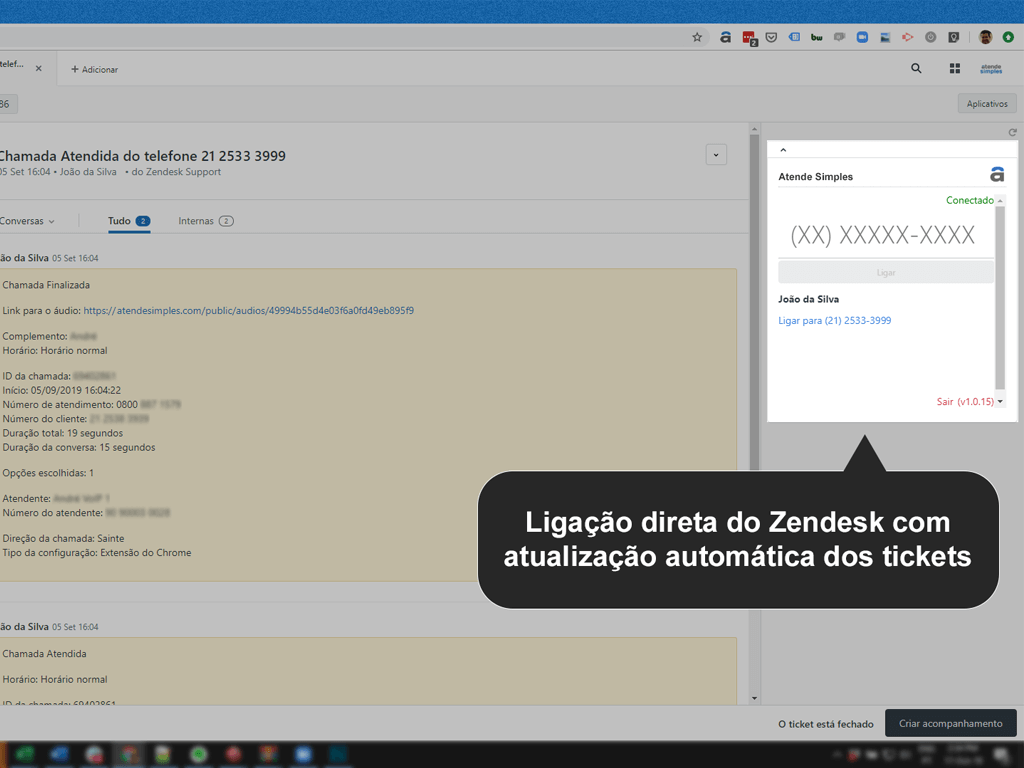Click the Adicionar new tab button

tap(95, 69)
